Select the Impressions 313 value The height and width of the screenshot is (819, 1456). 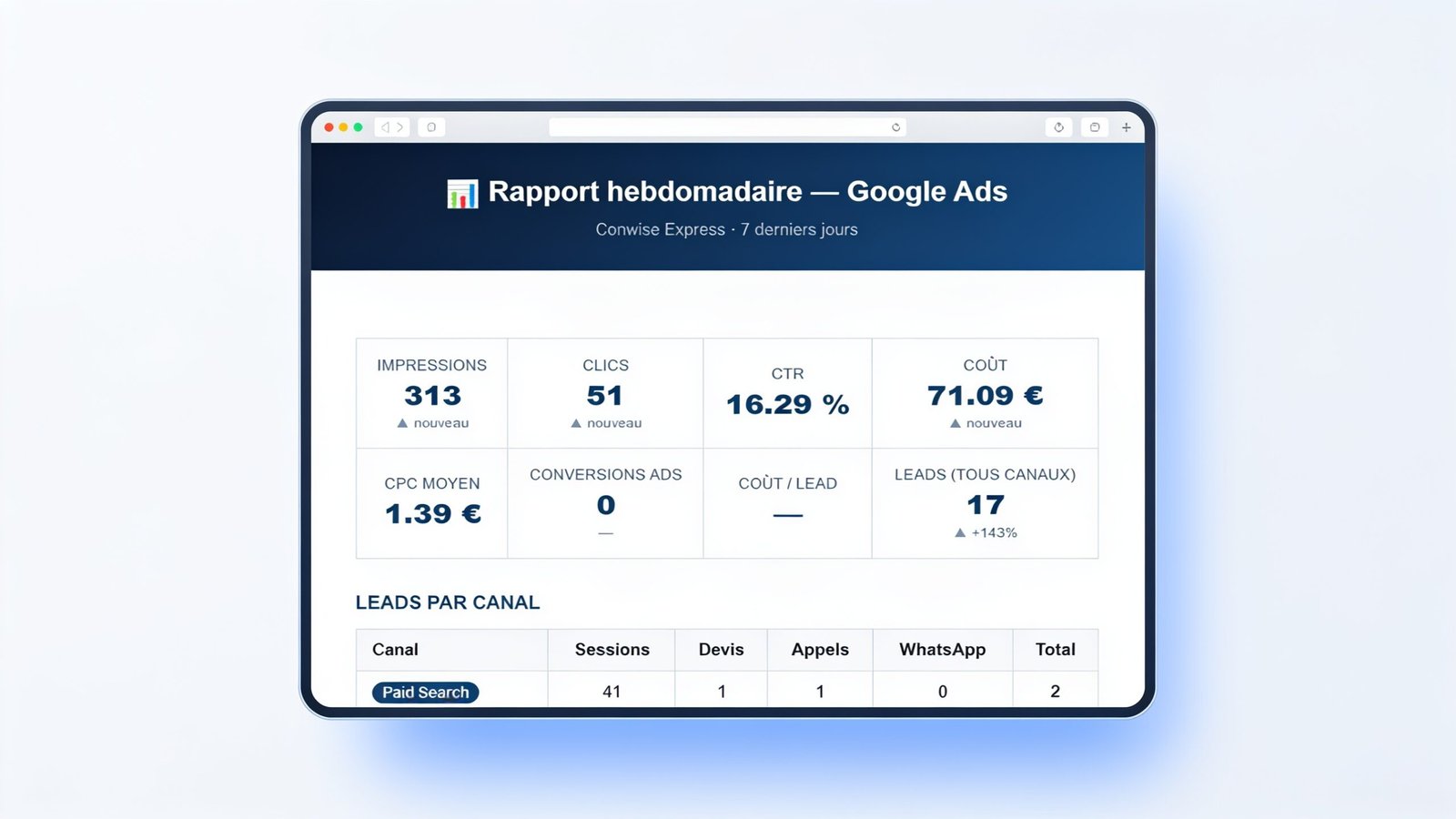click(x=432, y=396)
